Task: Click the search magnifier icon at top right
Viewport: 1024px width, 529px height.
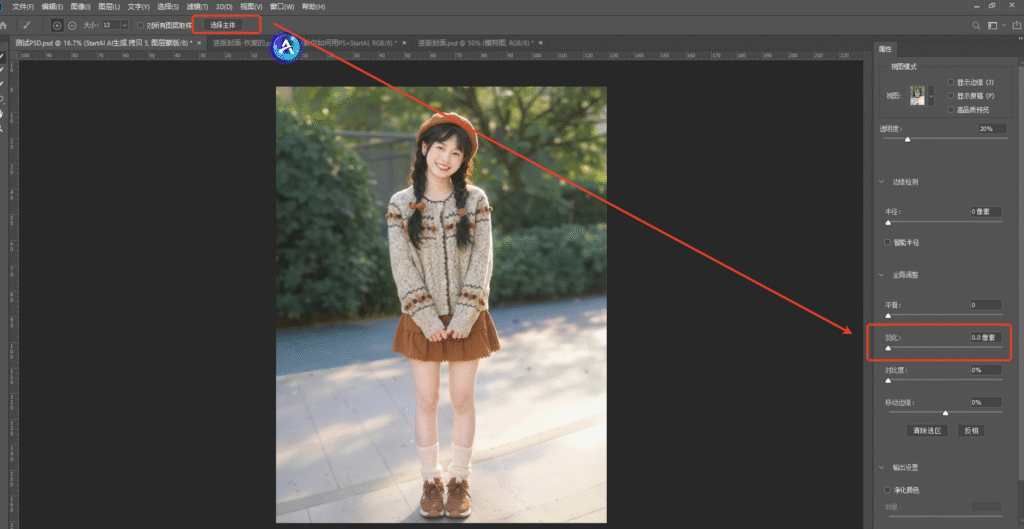Action: [x=977, y=25]
